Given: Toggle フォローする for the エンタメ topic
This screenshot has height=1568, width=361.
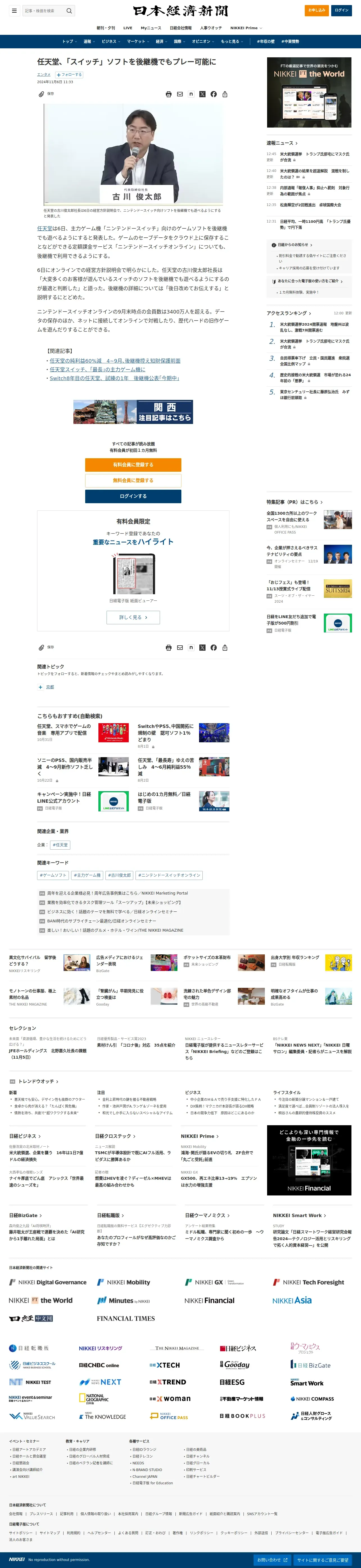Looking at the screenshot, I should click(69, 75).
